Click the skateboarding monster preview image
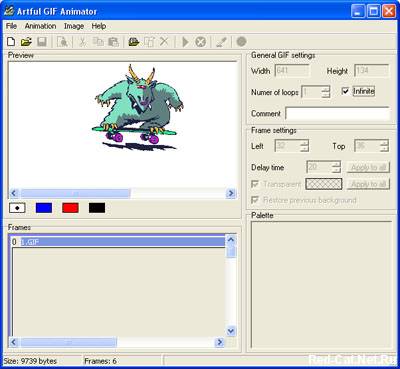 (138, 107)
